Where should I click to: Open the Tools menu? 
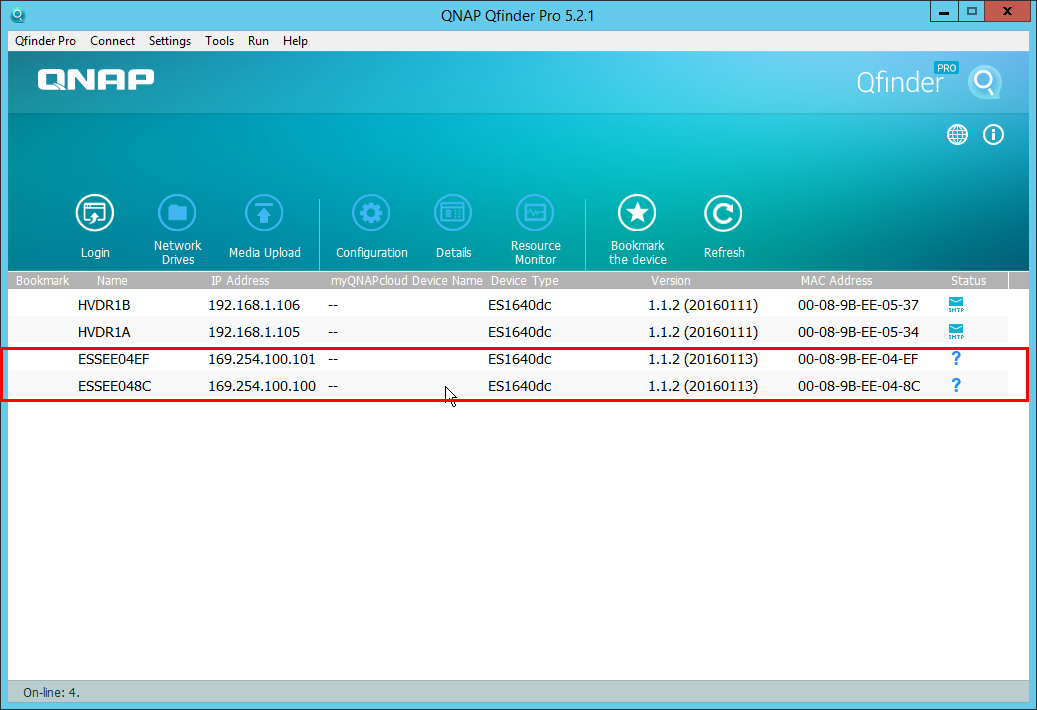[219, 41]
